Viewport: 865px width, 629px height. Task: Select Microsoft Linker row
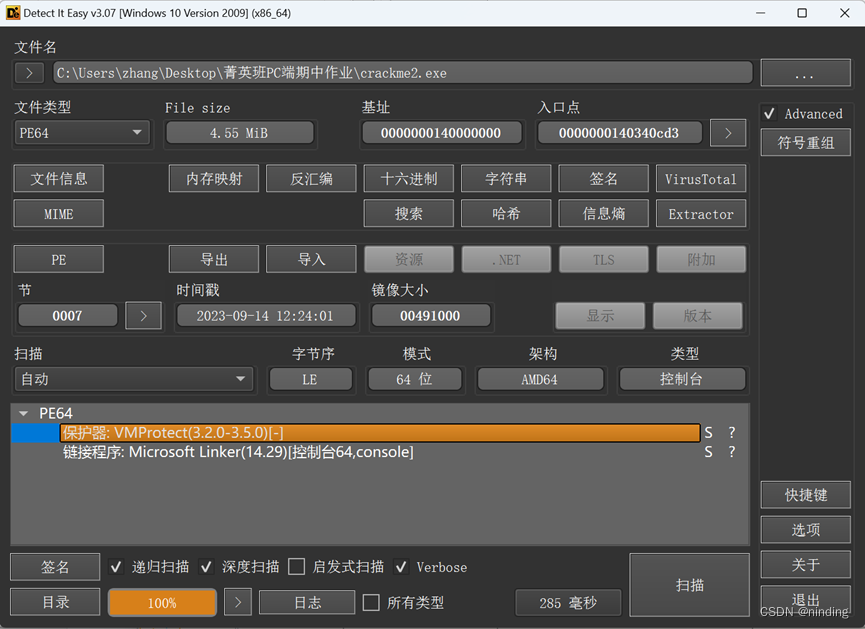(381, 452)
